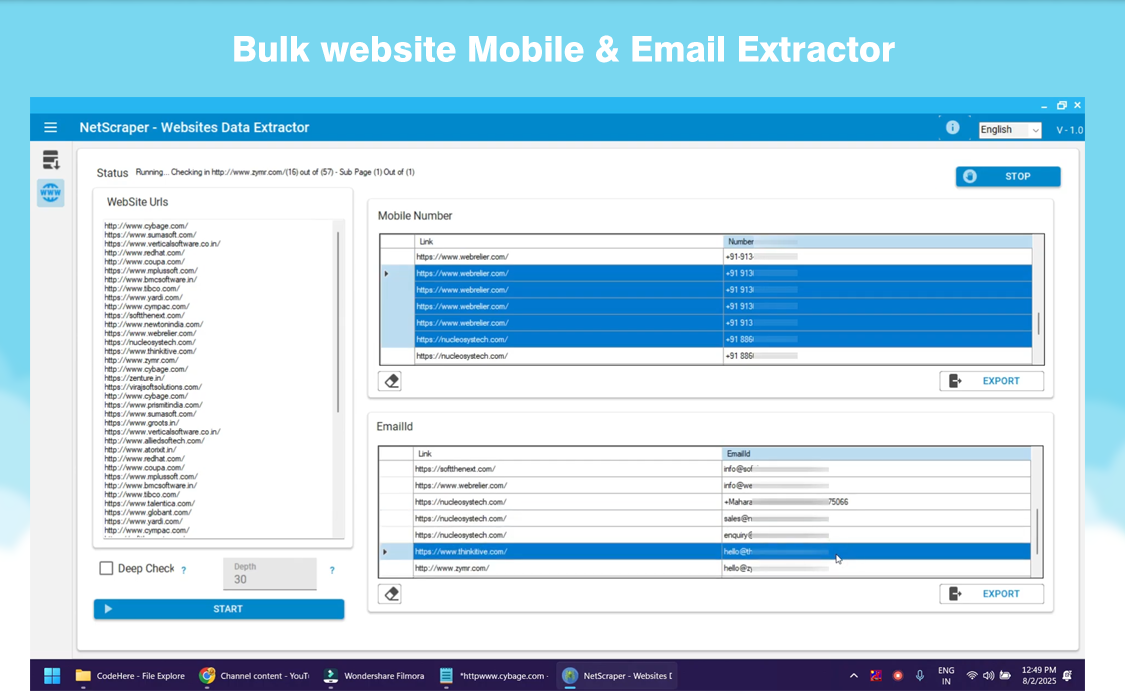
Task: Open the English language dropdown
Action: pos(1010,129)
